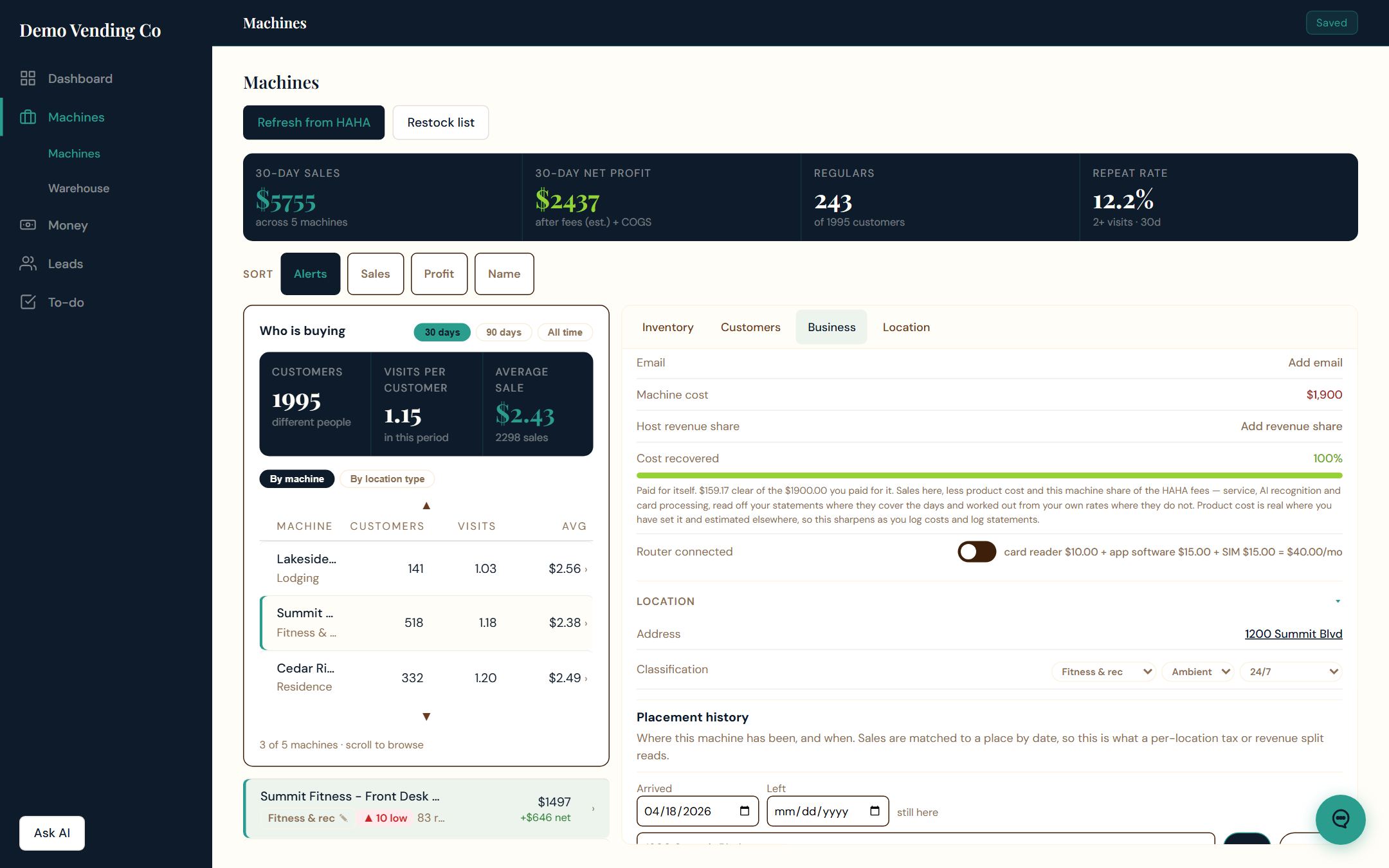Click the Saved status button
The width and height of the screenshot is (1389, 868).
pyautogui.click(x=1331, y=23)
